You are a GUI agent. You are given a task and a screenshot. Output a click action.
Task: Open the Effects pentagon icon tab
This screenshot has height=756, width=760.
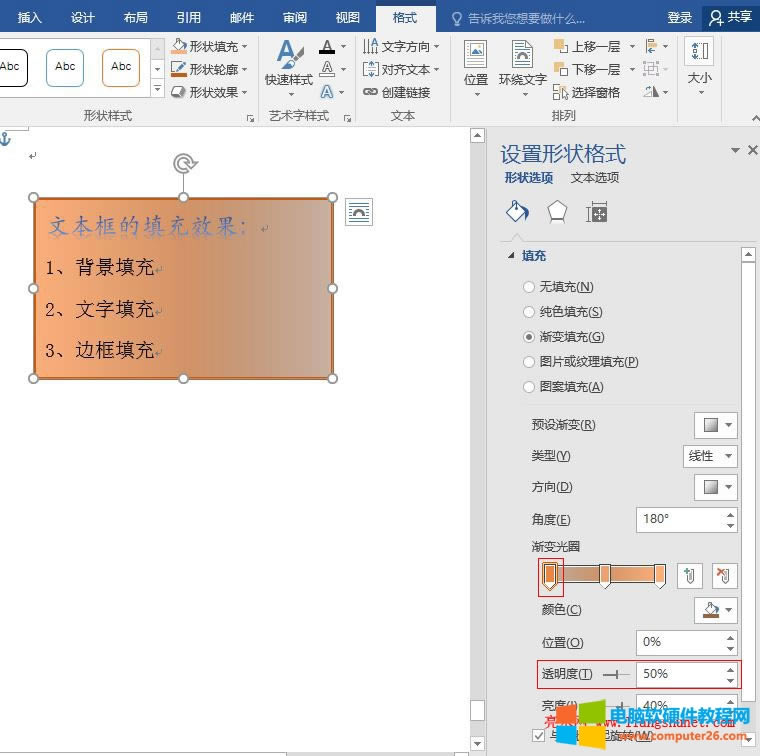[556, 212]
